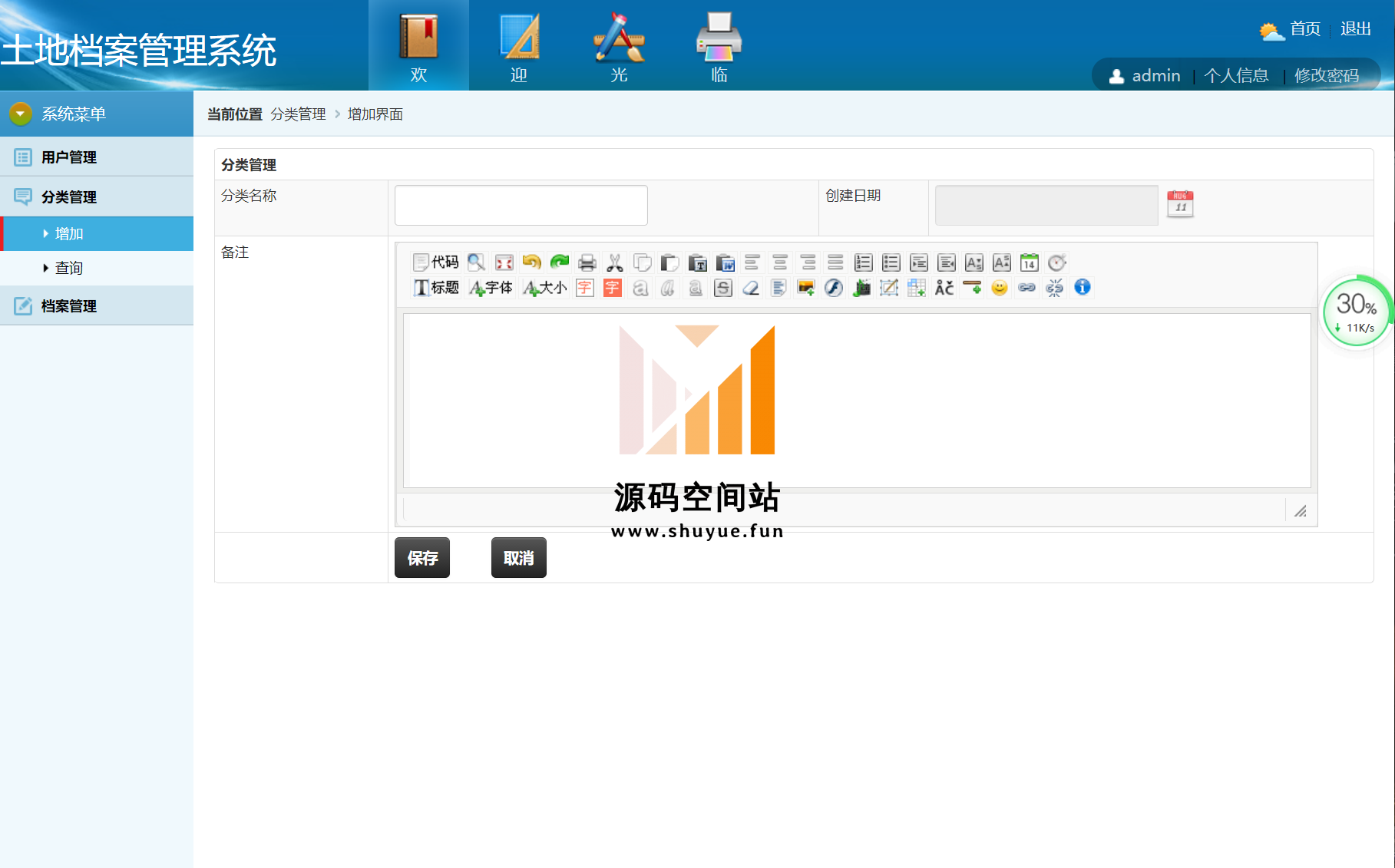Open the 大小 font size dropdown

click(544, 288)
